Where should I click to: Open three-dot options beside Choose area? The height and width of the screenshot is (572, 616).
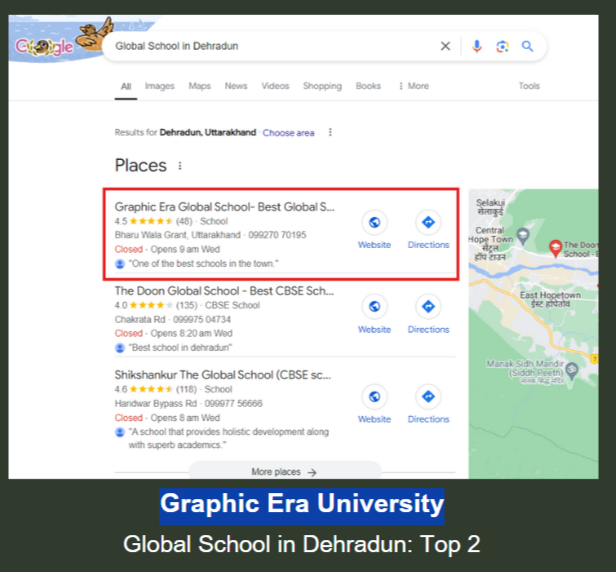tap(330, 132)
